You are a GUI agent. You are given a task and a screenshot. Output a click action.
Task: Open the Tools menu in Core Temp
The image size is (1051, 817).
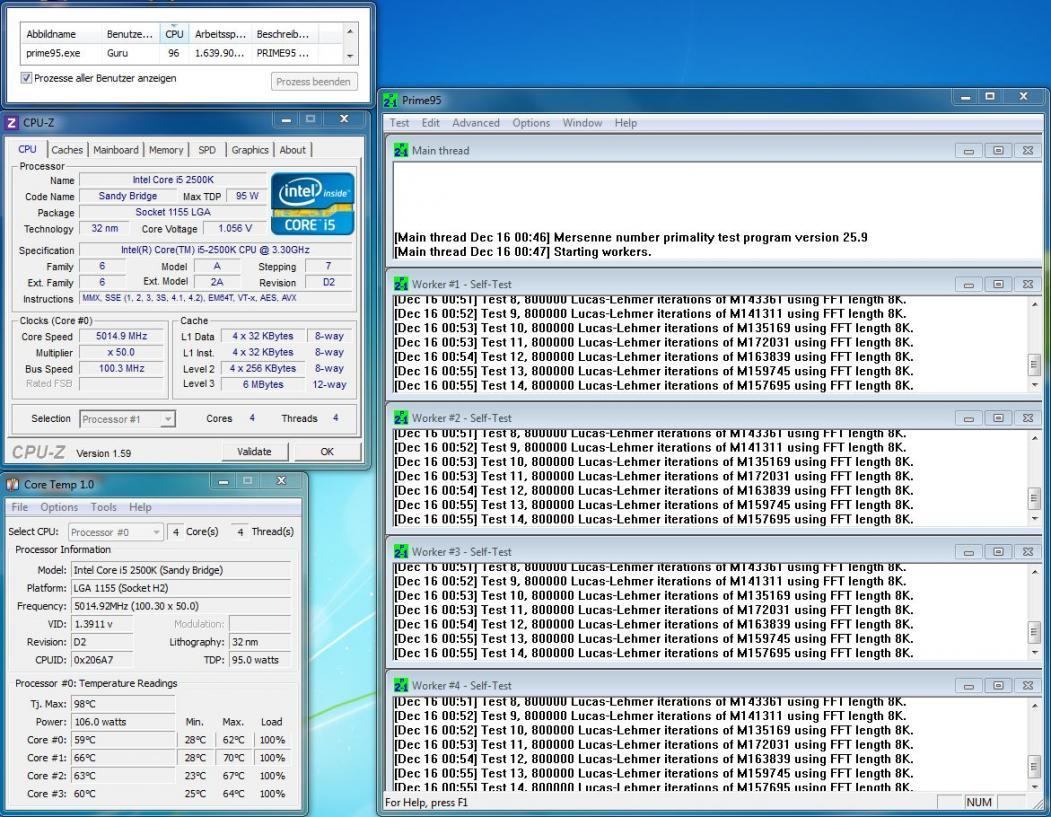(x=103, y=507)
